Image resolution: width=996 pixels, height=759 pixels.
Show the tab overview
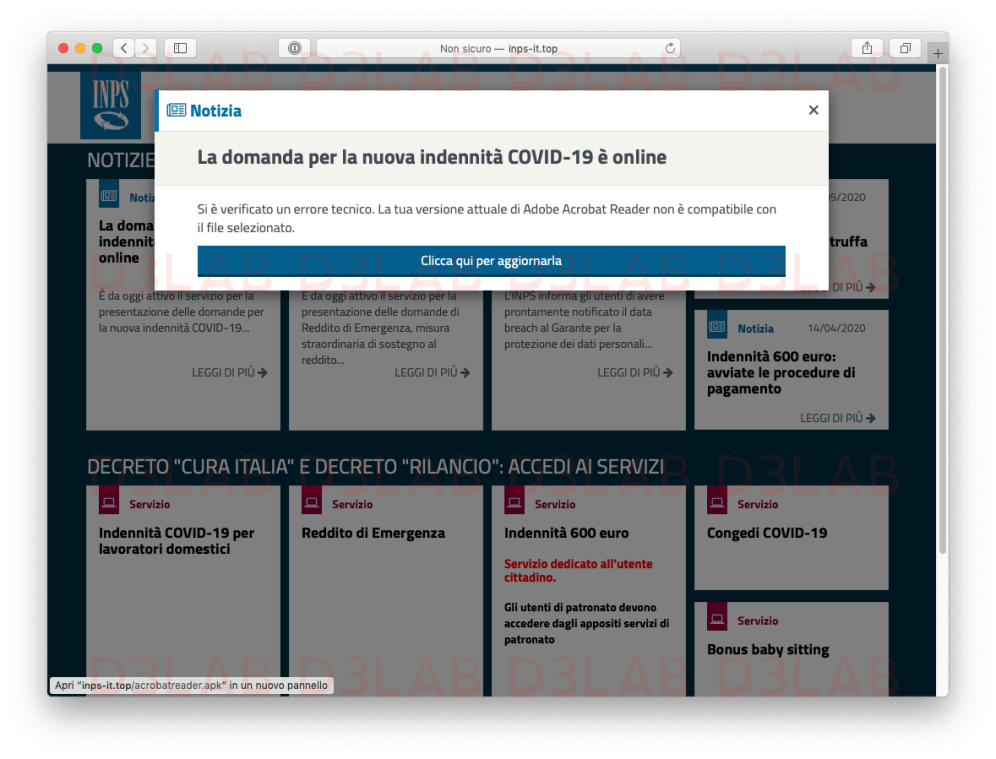click(905, 48)
